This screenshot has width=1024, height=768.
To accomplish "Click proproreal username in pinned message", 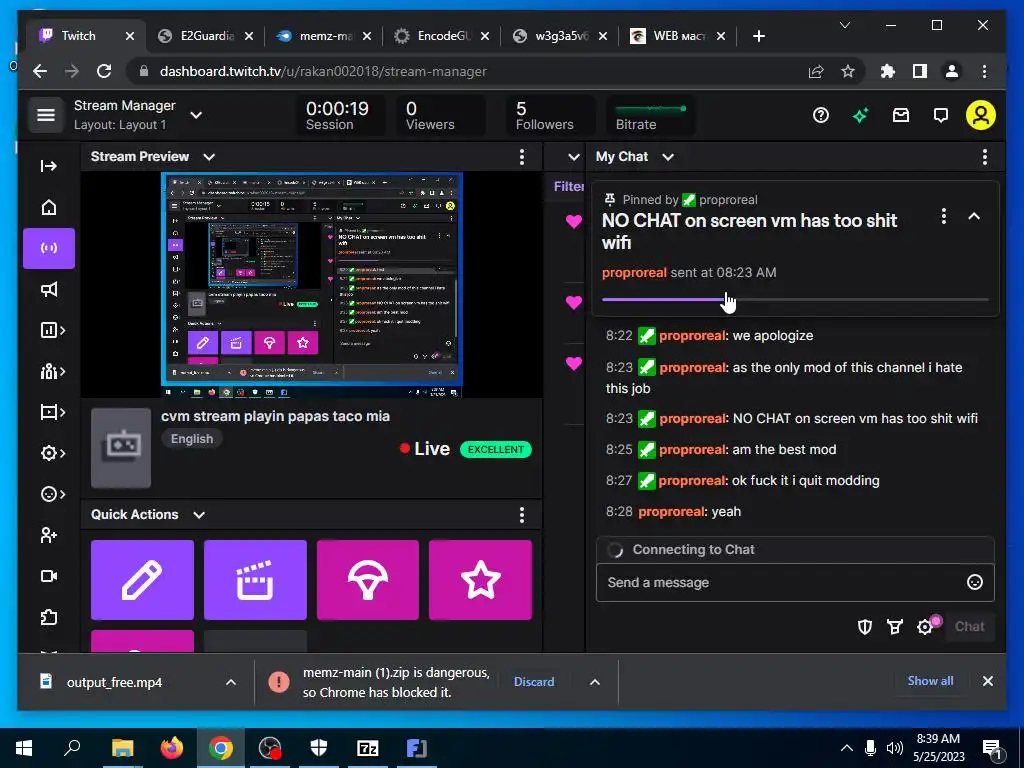I will tap(634, 272).
